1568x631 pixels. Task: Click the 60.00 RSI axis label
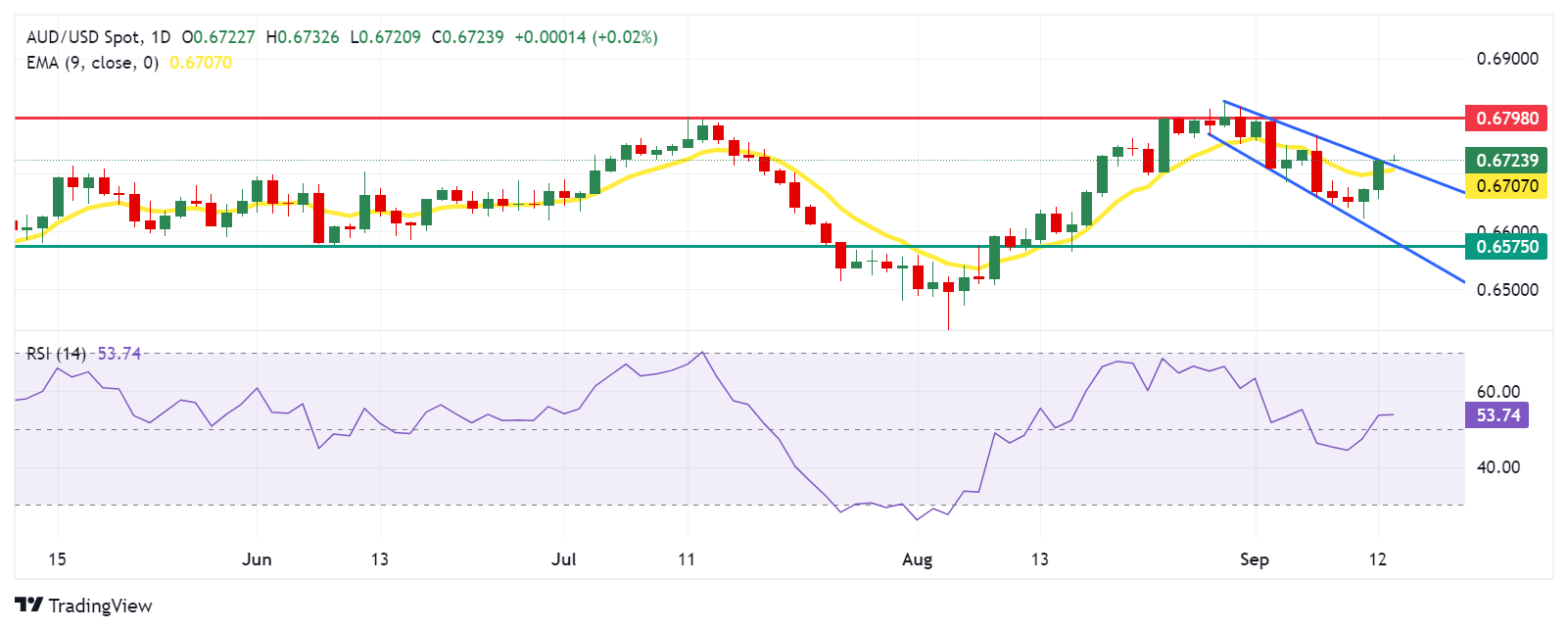(x=1498, y=392)
